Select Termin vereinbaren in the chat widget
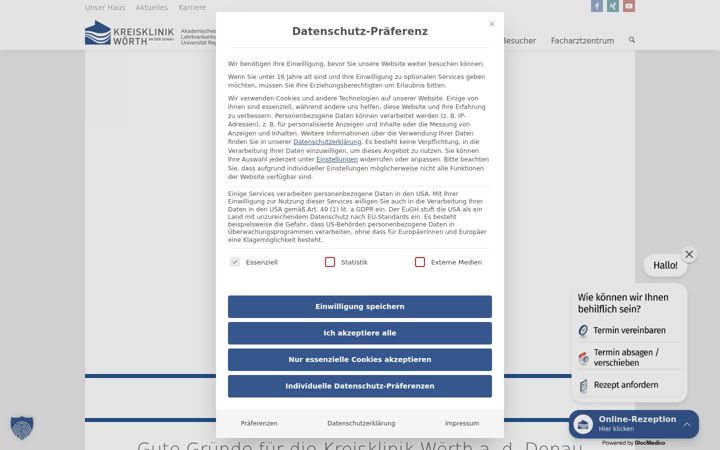Screen dimensions: 720x450 click(x=629, y=330)
